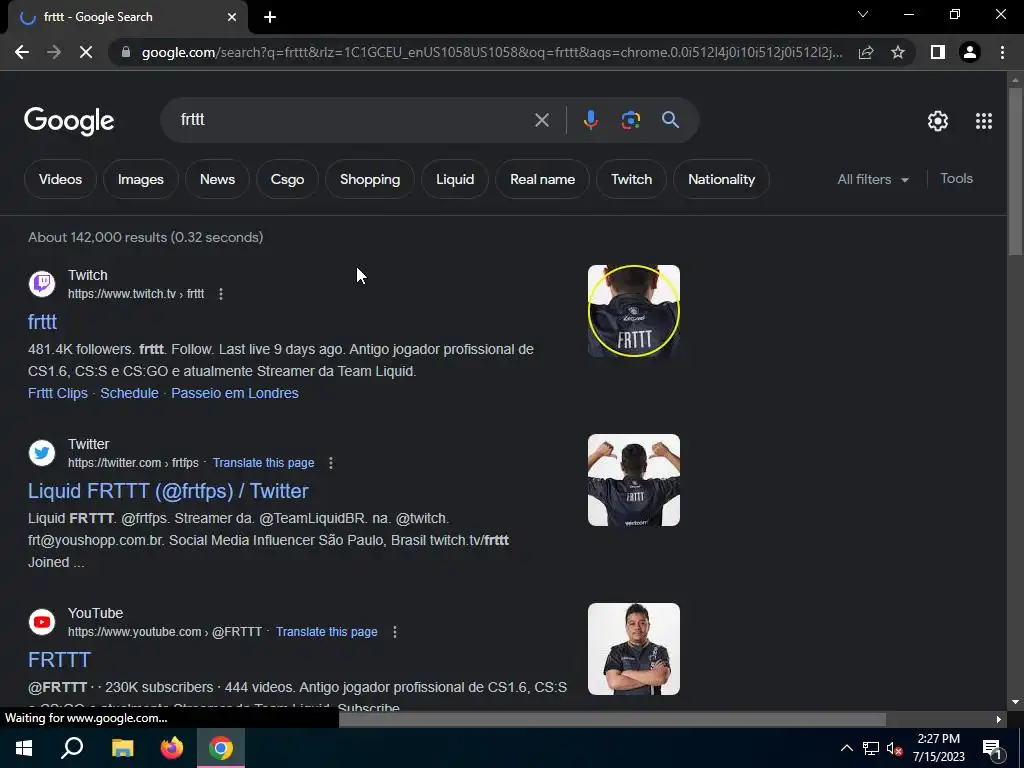Open the Google apps grid
Viewport: 1024px width, 768px height.
coord(984,121)
